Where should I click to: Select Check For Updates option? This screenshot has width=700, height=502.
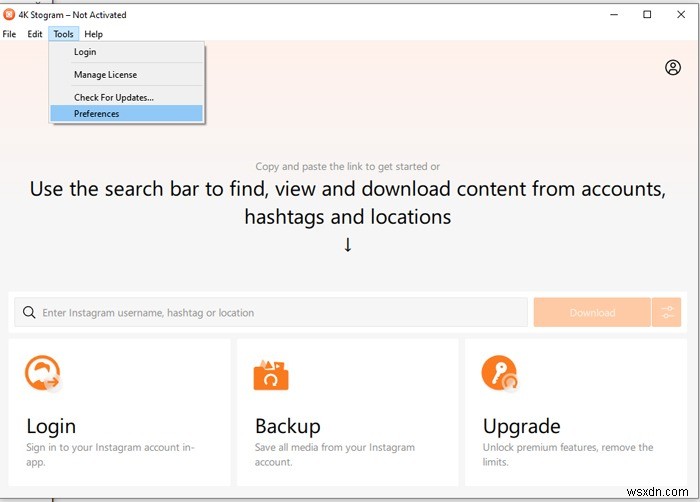113,98
